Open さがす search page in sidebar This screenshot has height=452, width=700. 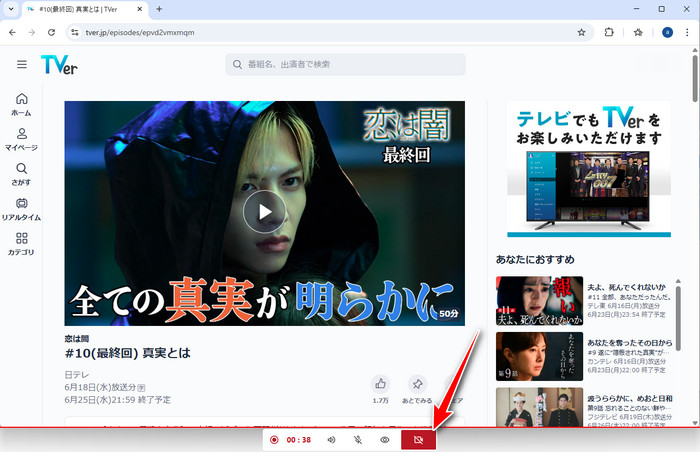(x=21, y=174)
